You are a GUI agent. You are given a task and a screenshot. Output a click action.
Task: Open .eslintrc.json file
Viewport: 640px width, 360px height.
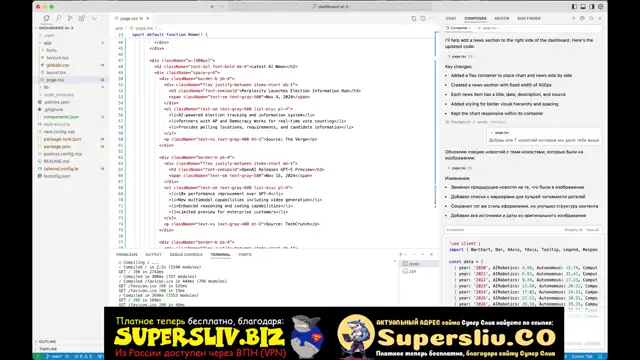pos(57,102)
